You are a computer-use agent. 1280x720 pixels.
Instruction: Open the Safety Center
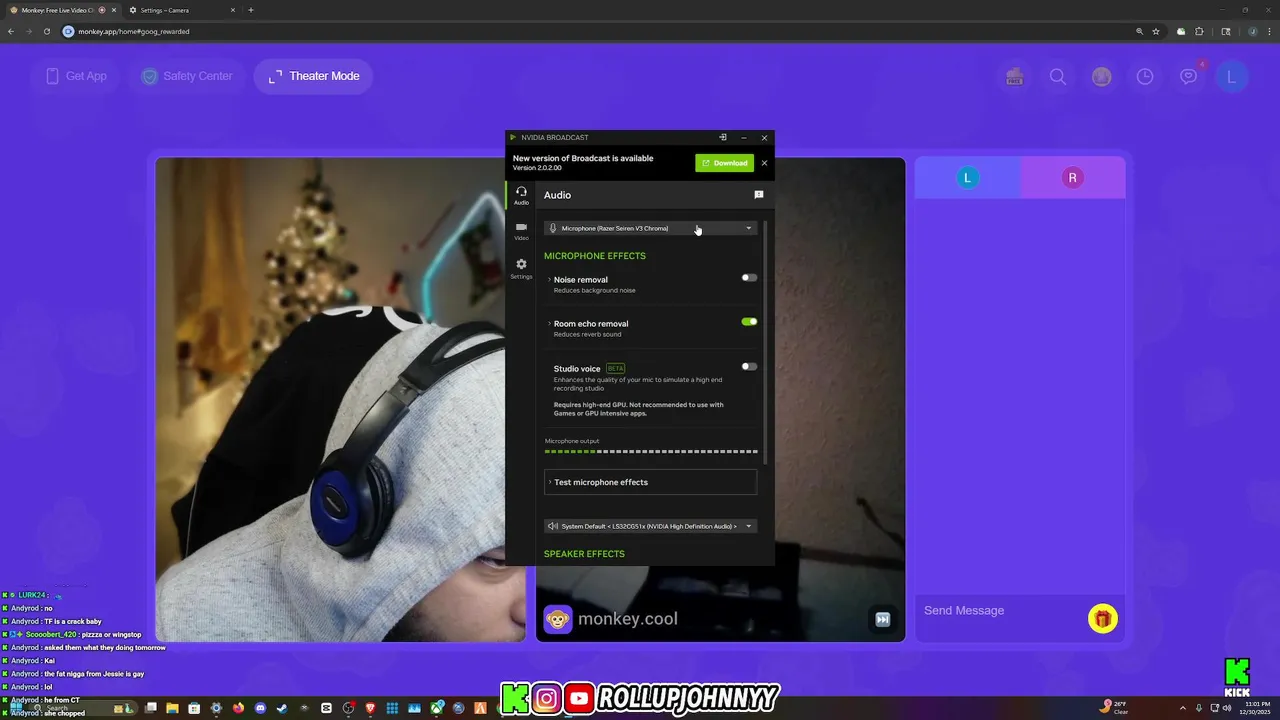186,76
